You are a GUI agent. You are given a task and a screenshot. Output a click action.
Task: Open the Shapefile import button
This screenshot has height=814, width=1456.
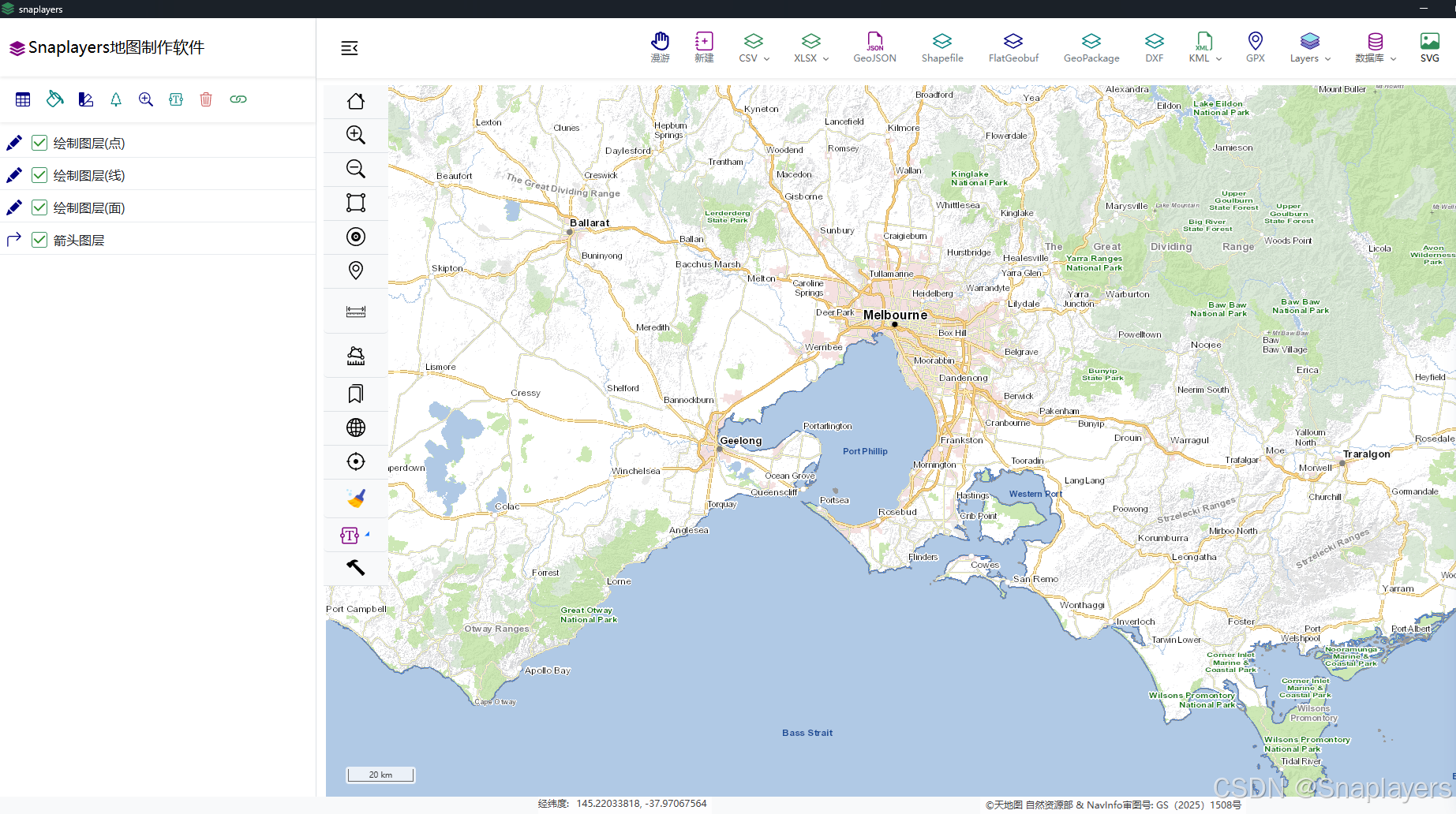pyautogui.click(x=942, y=47)
